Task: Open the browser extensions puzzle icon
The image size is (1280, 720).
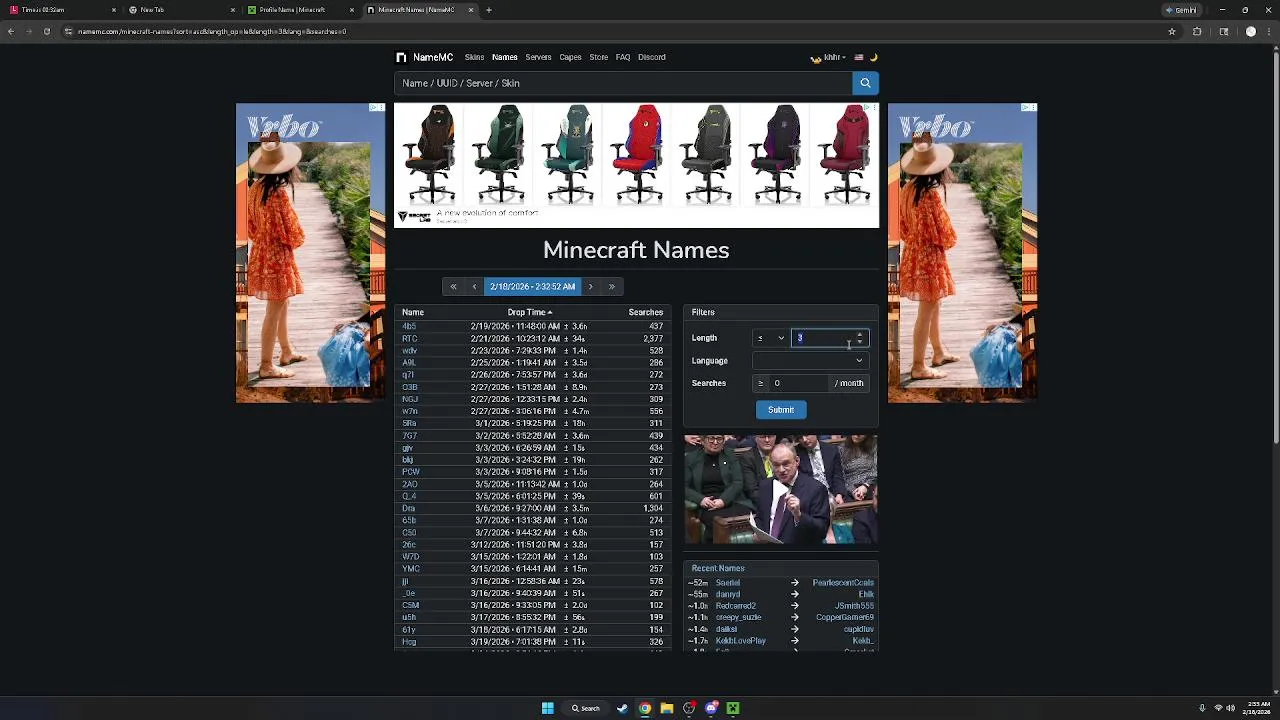Action: click(1197, 31)
